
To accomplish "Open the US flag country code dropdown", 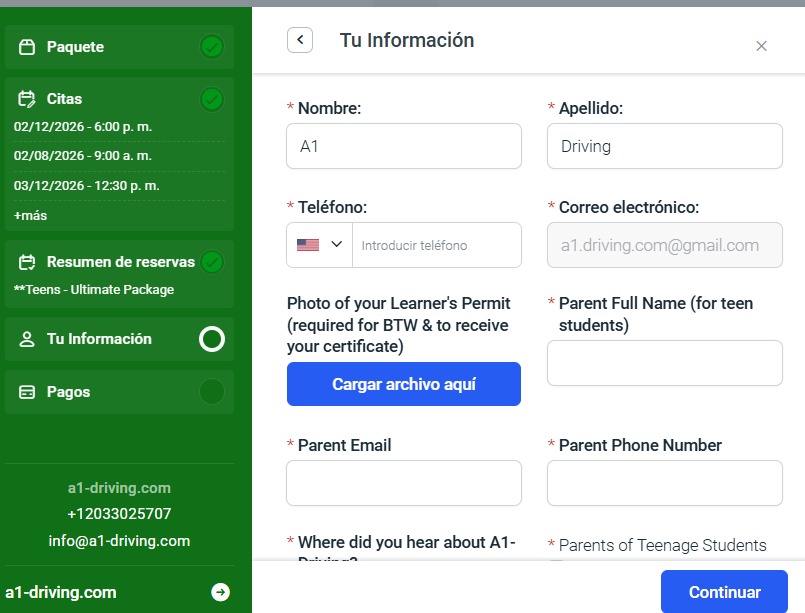I will (x=319, y=245).
